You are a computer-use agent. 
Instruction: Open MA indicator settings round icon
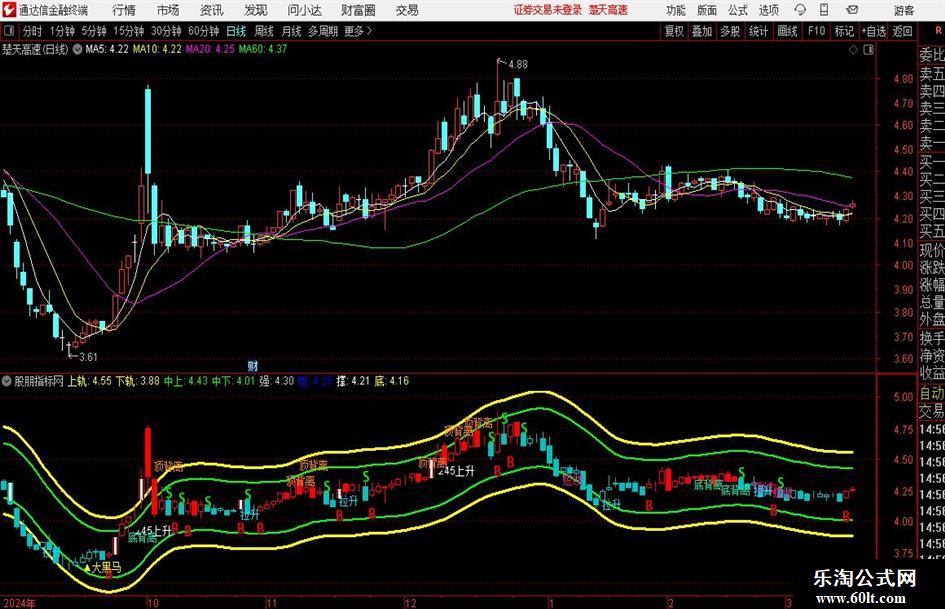tap(77, 49)
